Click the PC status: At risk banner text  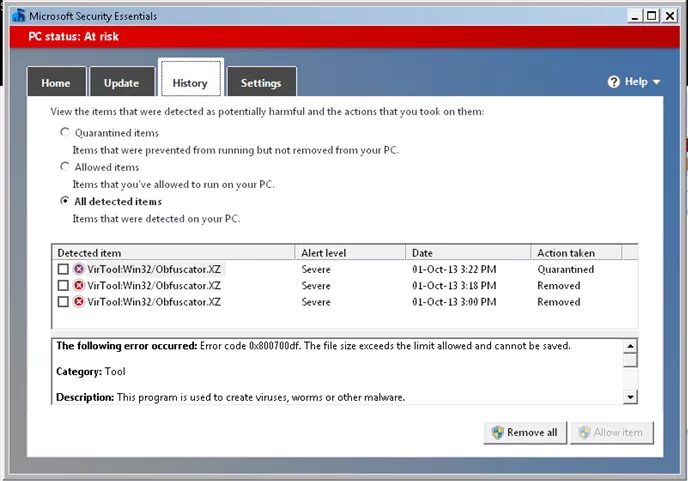pyautogui.click(x=74, y=36)
